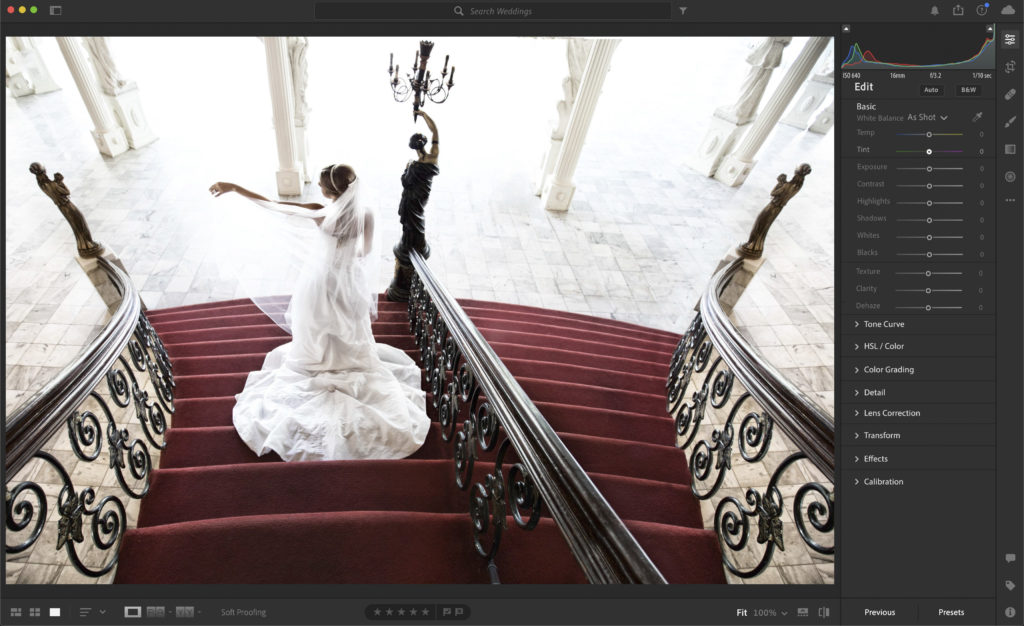Toggle the B&W treatment
Viewport: 1024px width, 626px height.
(968, 90)
